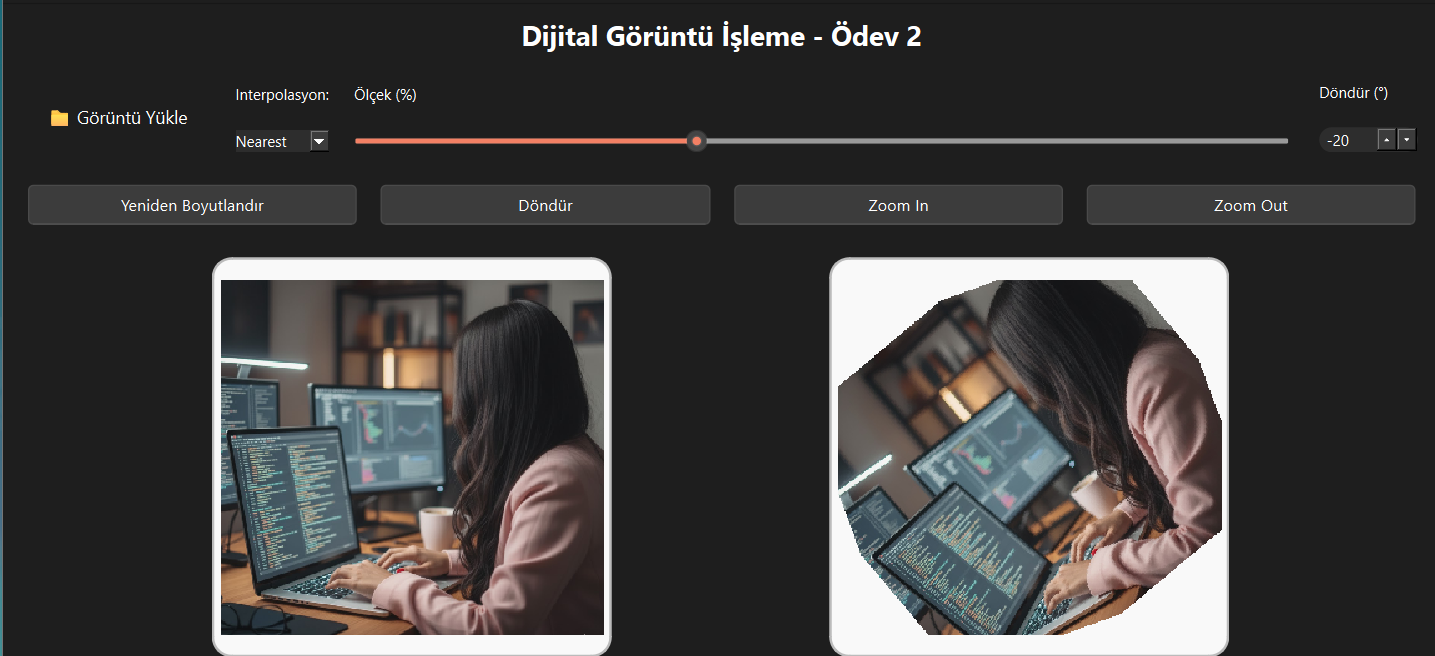1435x656 pixels.
Task: Click the Zoom In button
Action: 898,205
